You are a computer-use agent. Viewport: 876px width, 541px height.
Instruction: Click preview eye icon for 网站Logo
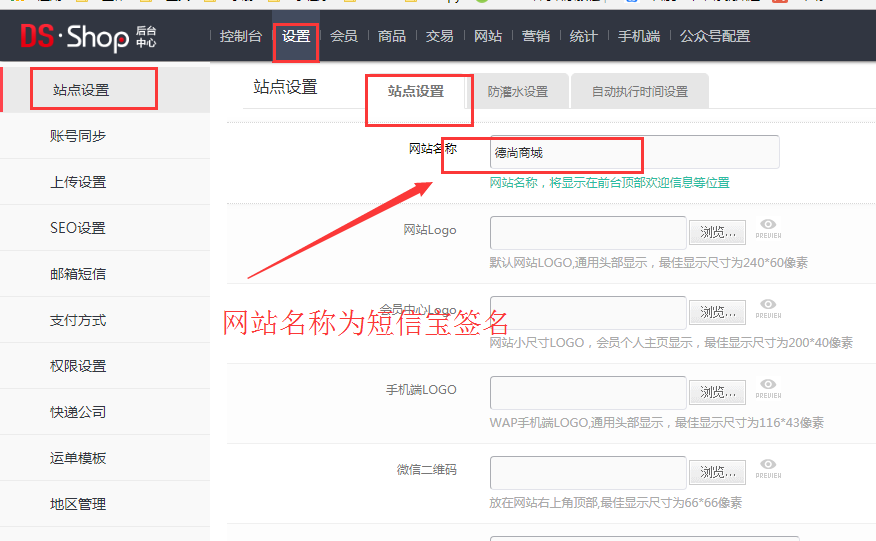(x=768, y=228)
